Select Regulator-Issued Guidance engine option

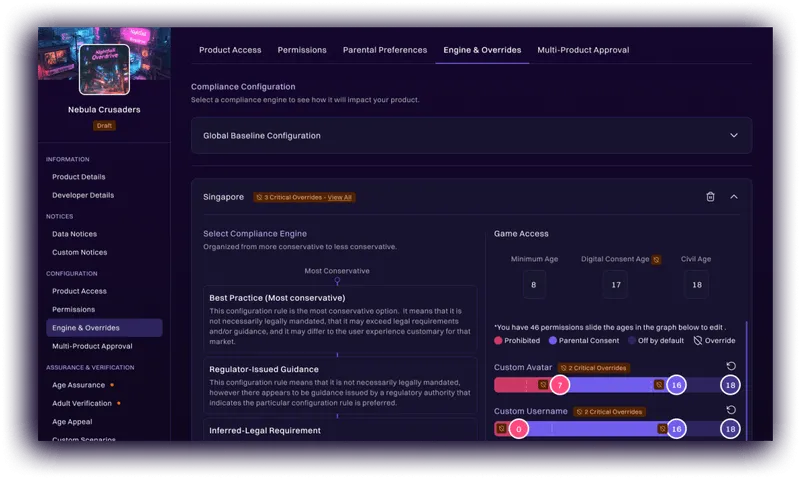[x=340, y=385]
